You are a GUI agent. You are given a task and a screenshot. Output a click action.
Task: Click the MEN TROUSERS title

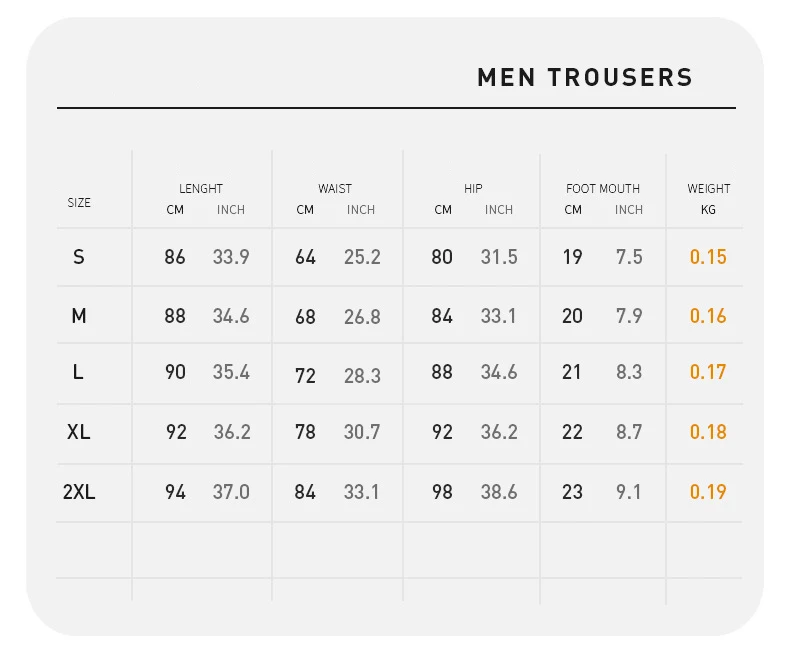pyautogui.click(x=585, y=77)
